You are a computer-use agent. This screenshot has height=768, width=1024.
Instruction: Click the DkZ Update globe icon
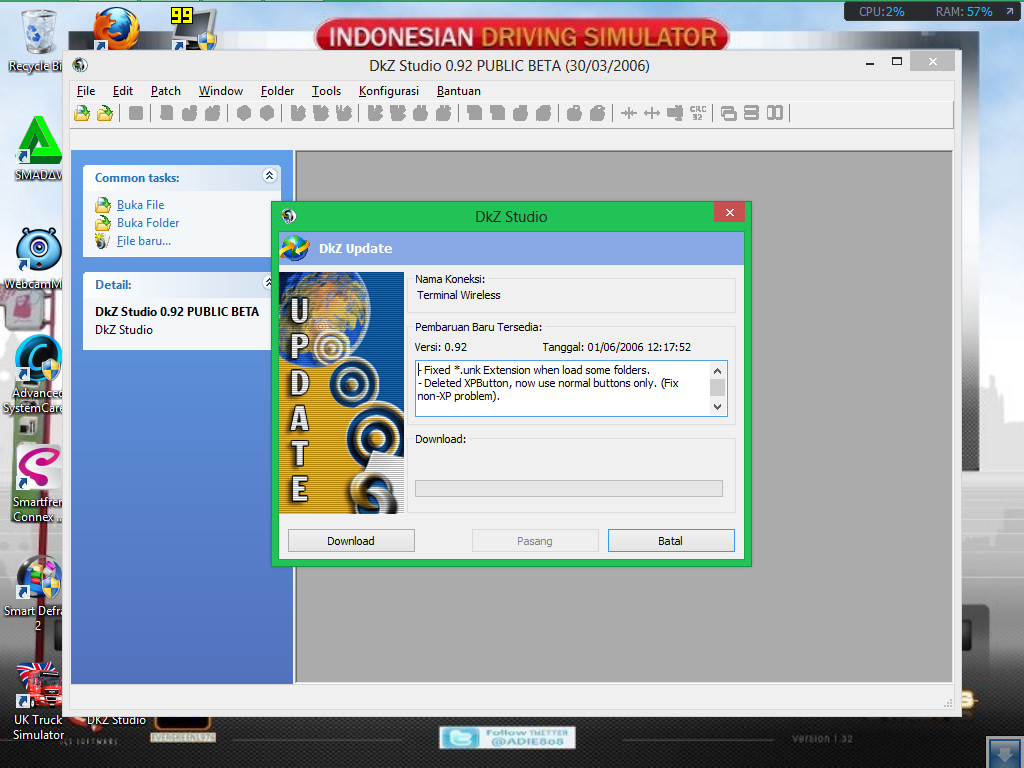[295, 249]
